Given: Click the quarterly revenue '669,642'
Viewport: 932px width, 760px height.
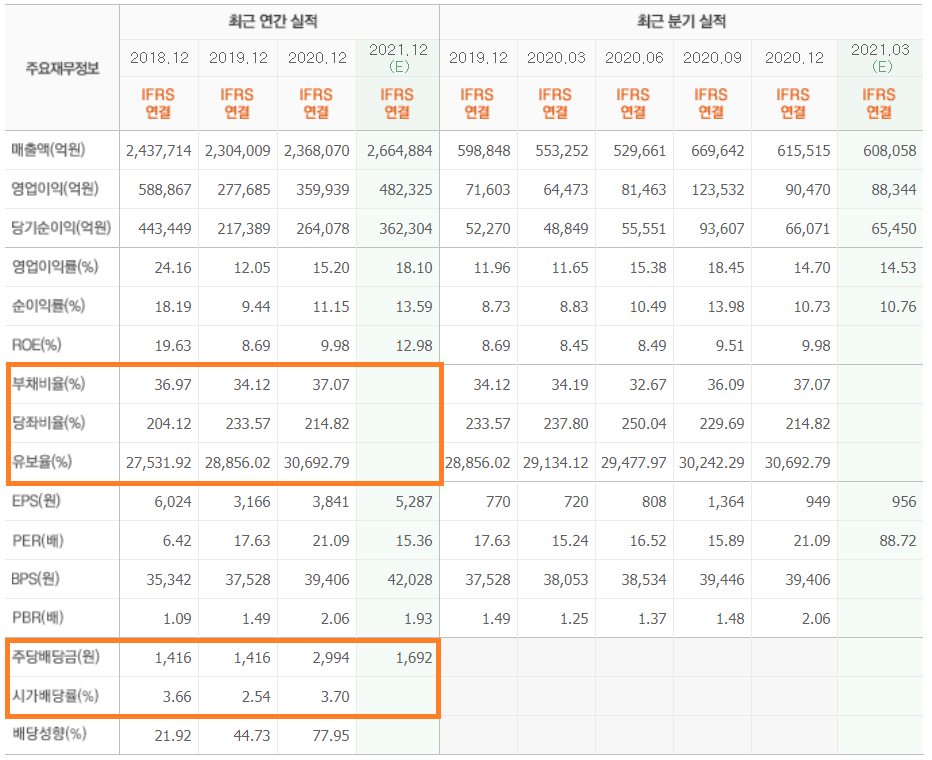Looking at the screenshot, I should (x=717, y=151).
